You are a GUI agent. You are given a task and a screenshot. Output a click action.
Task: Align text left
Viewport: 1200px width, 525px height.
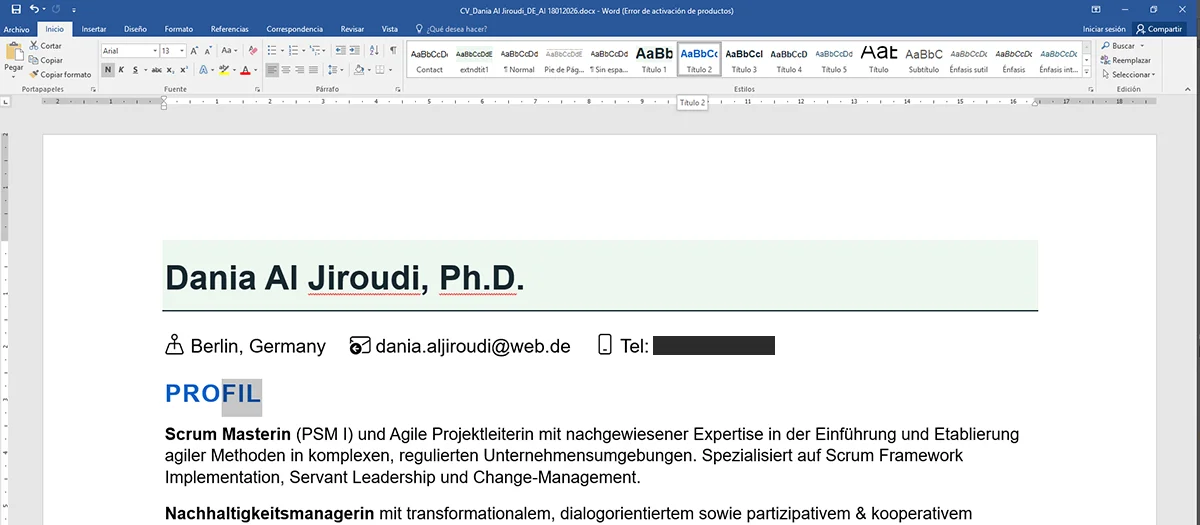tap(272, 70)
